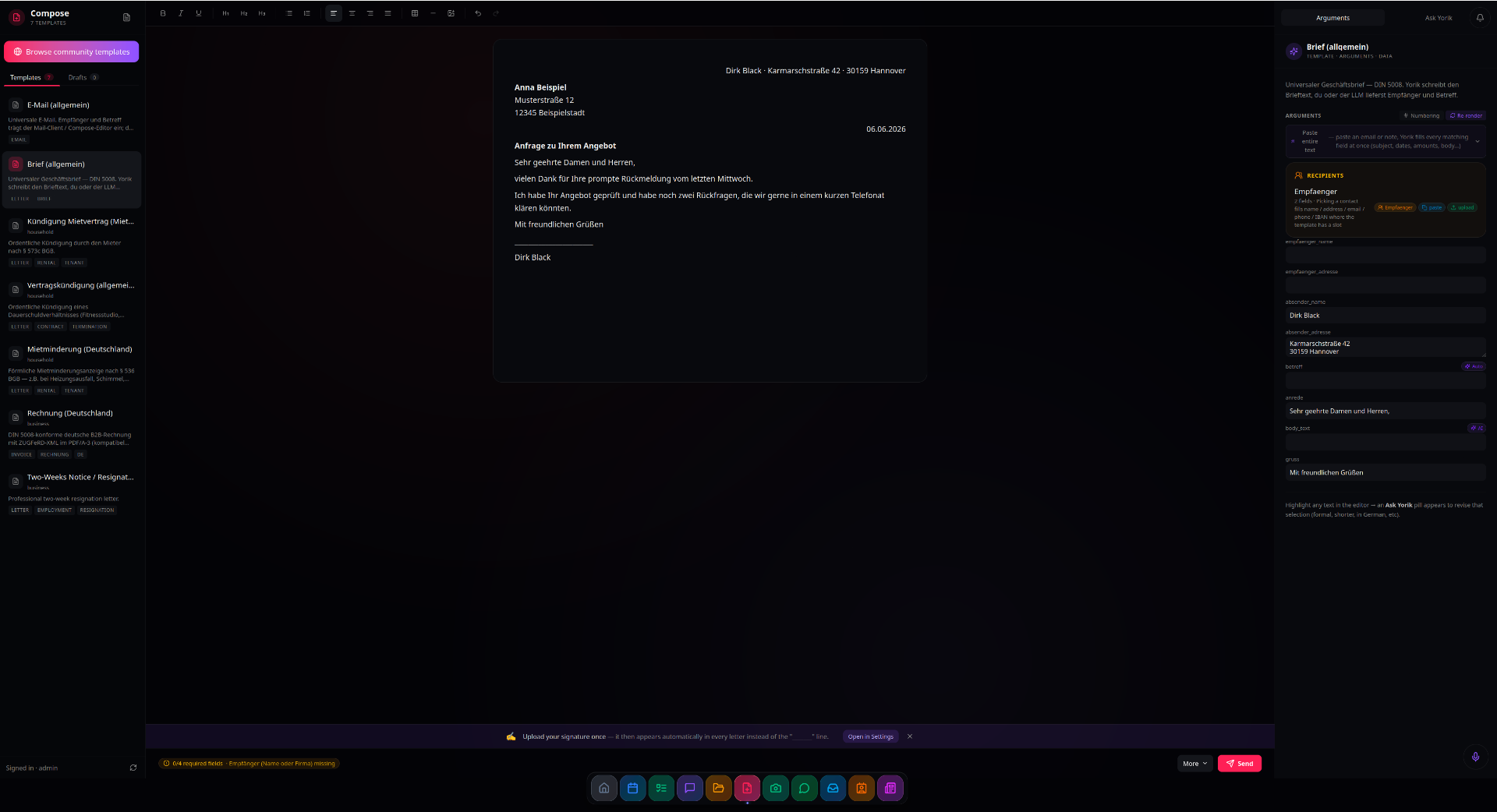
Task: Select Kündigung Mietvertrag template
Action: [x=72, y=242]
